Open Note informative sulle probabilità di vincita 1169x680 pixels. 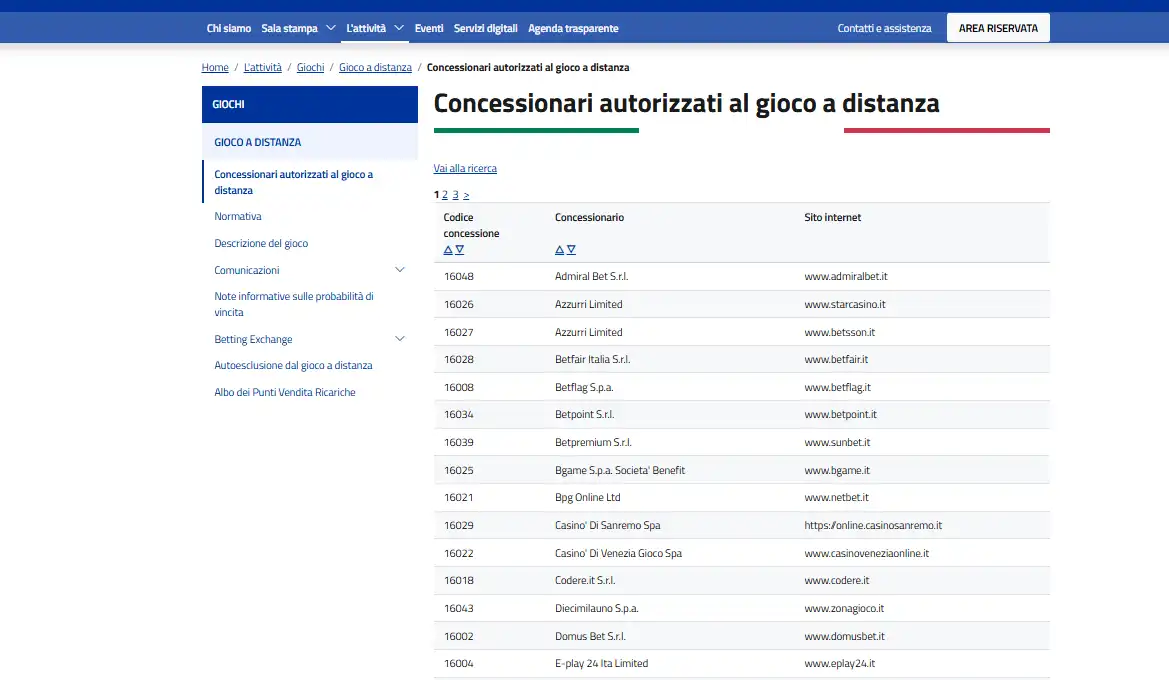294,304
